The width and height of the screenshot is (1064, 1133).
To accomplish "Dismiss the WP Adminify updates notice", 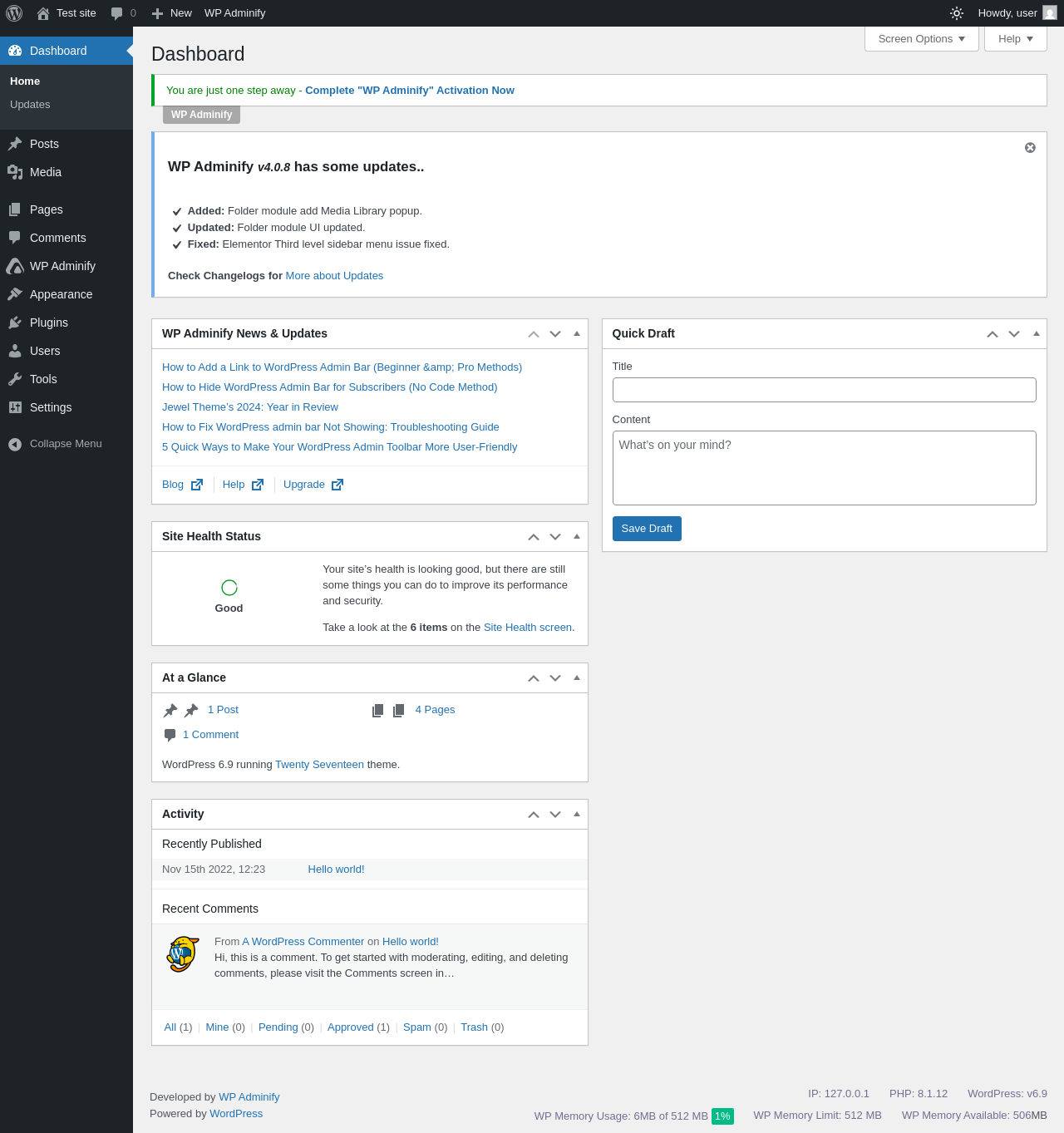I will (x=1030, y=148).
